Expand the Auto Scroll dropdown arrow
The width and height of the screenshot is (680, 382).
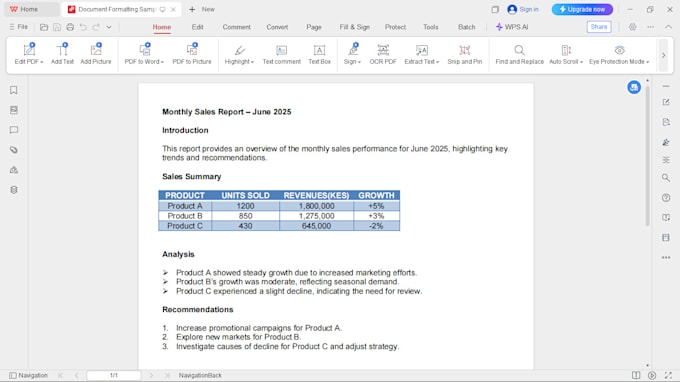(581, 62)
